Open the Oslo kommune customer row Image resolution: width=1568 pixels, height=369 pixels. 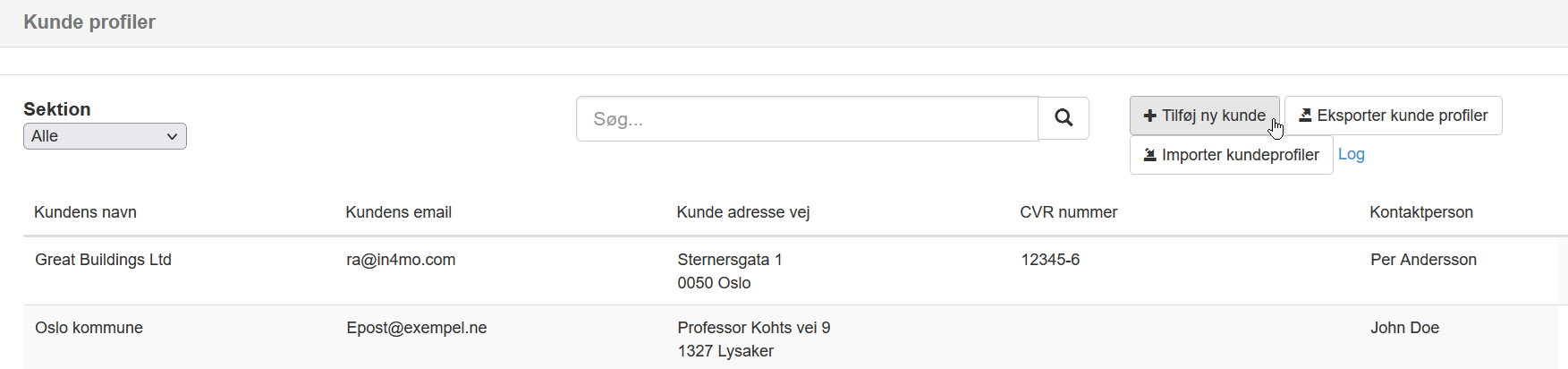point(89,328)
